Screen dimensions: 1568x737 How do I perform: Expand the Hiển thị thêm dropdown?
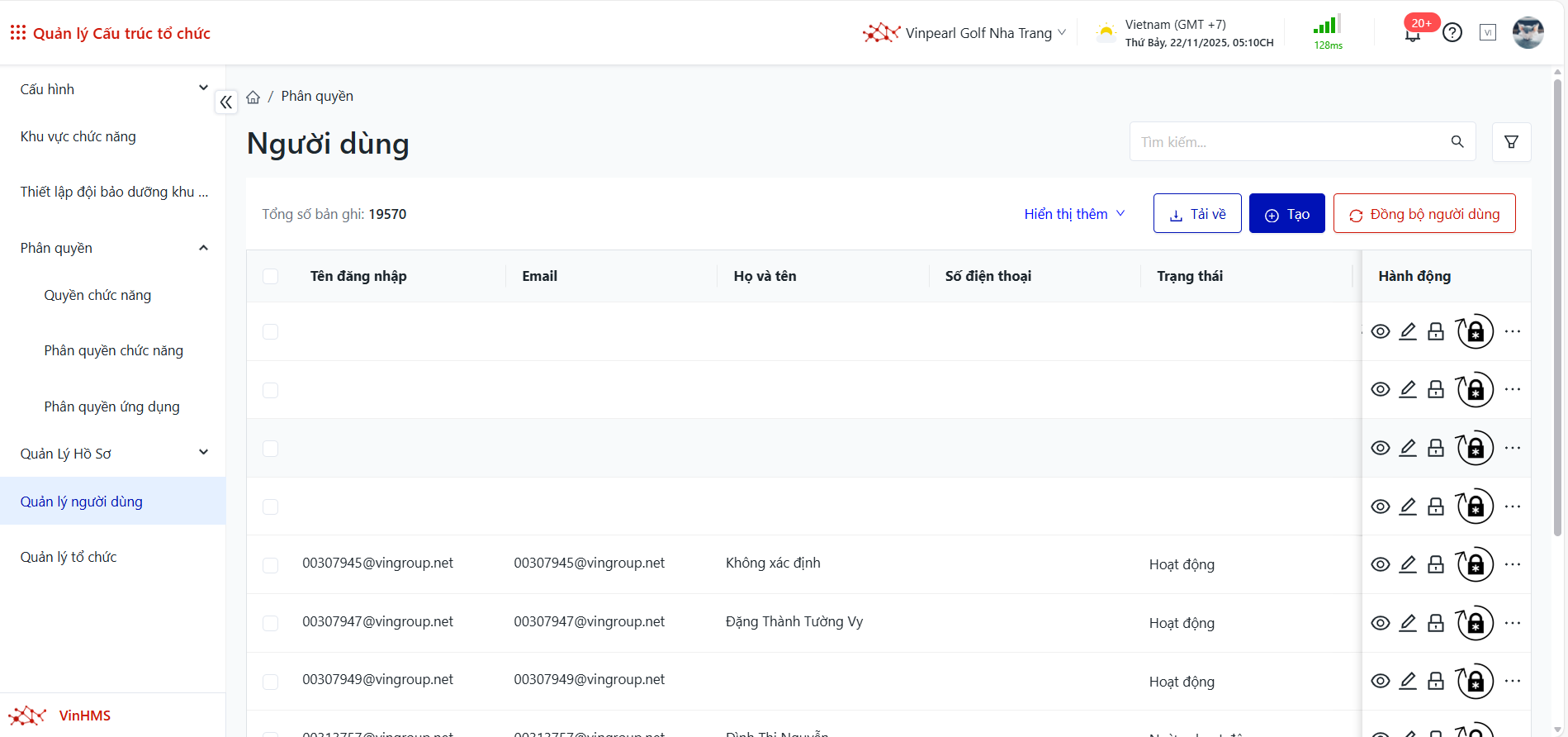[1074, 214]
